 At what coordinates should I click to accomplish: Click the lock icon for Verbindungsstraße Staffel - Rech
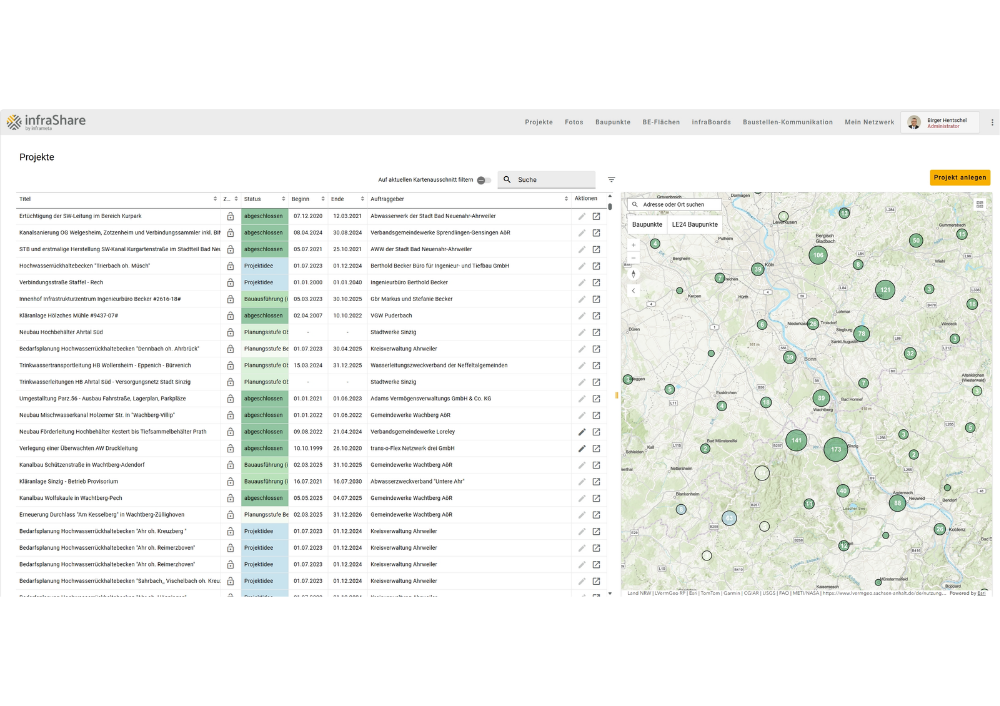230,283
